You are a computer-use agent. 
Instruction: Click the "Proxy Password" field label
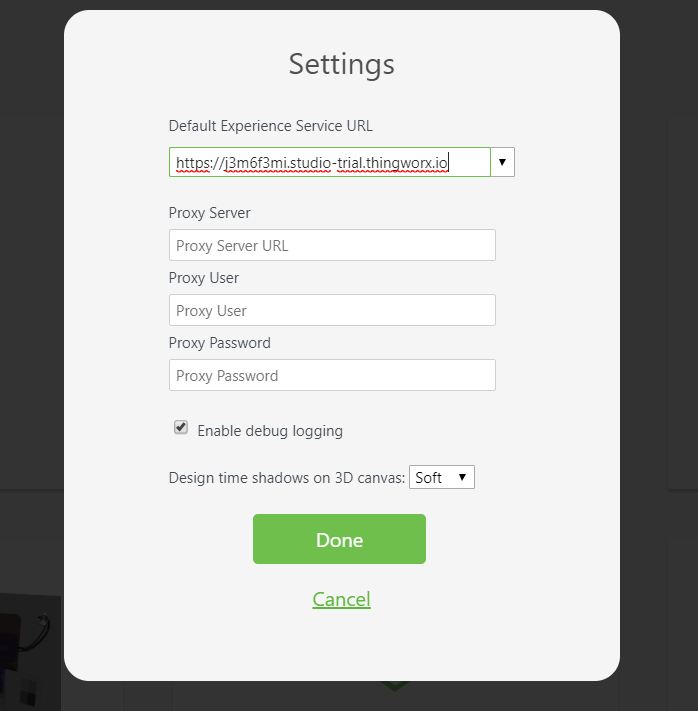[219, 343]
